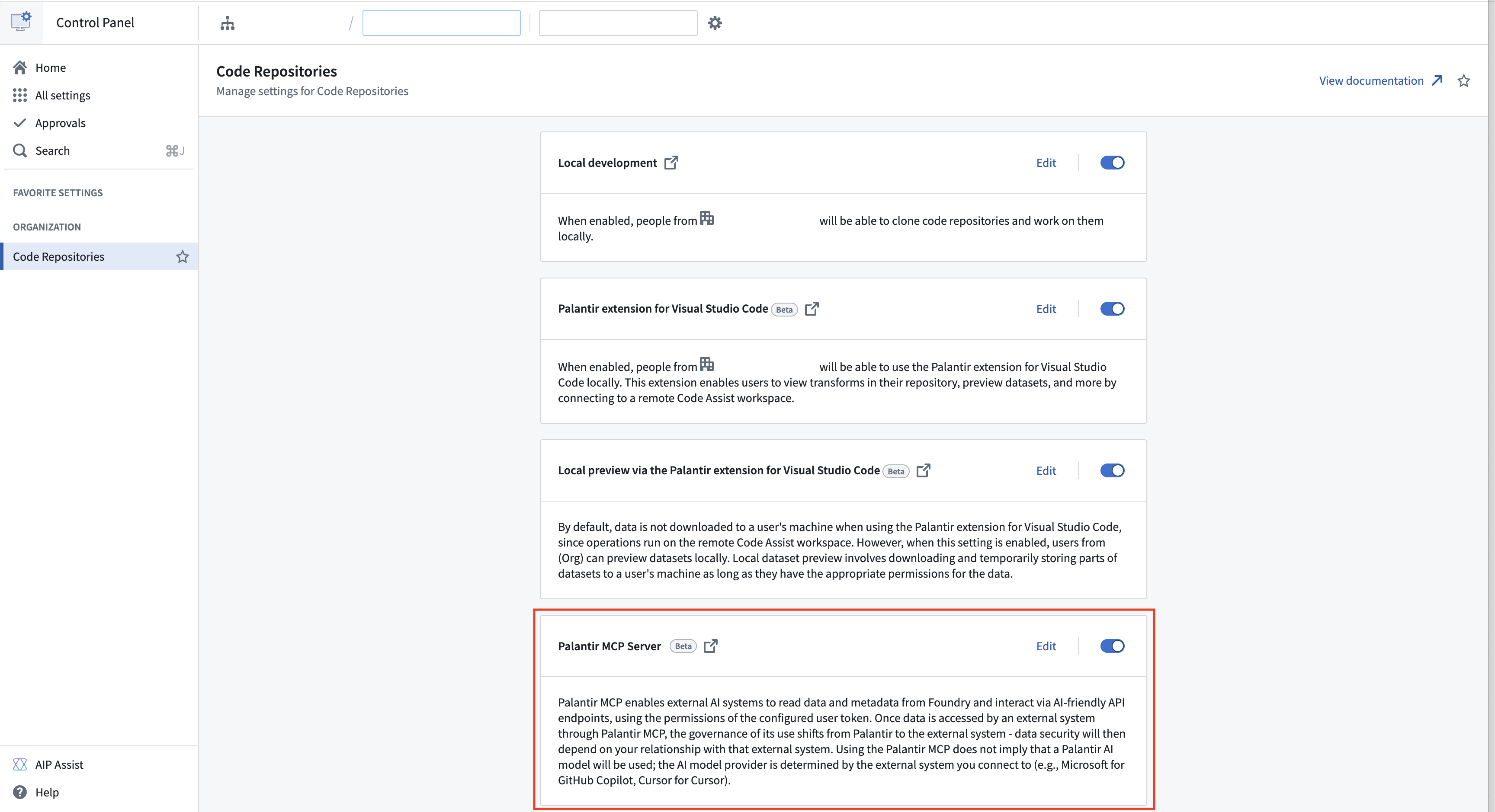Click the first empty header input field
Image resolution: width=1495 pixels, height=812 pixels.
tap(441, 23)
